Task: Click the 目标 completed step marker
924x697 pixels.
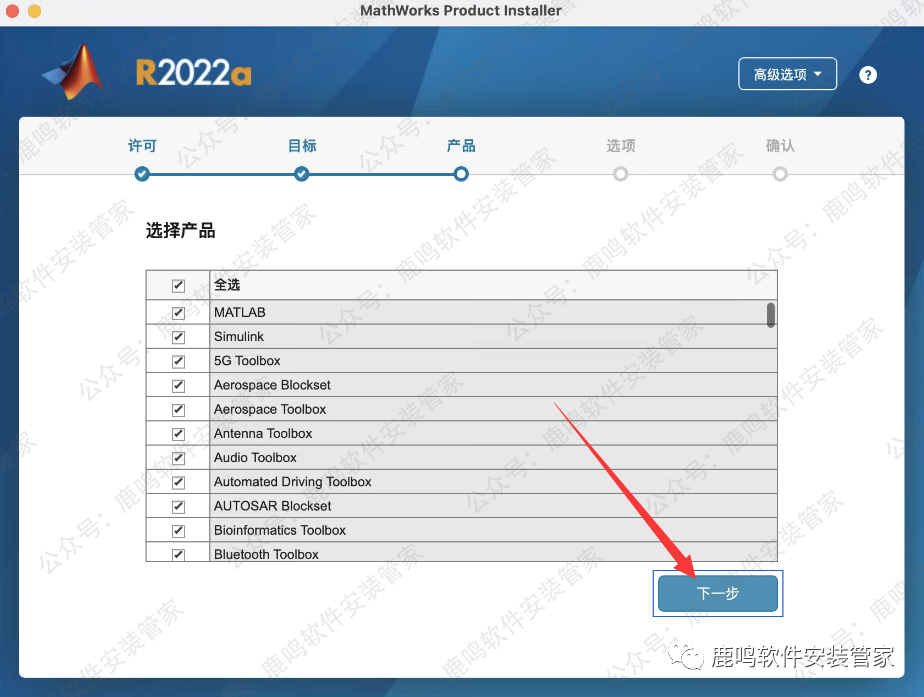Action: [302, 174]
